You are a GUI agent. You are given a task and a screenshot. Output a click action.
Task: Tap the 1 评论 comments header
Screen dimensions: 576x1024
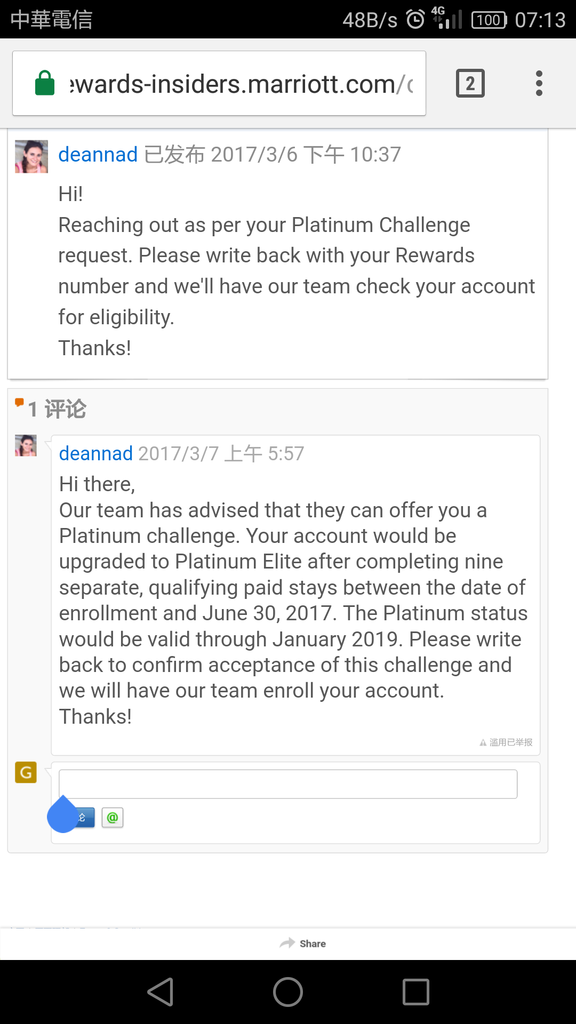[56, 409]
